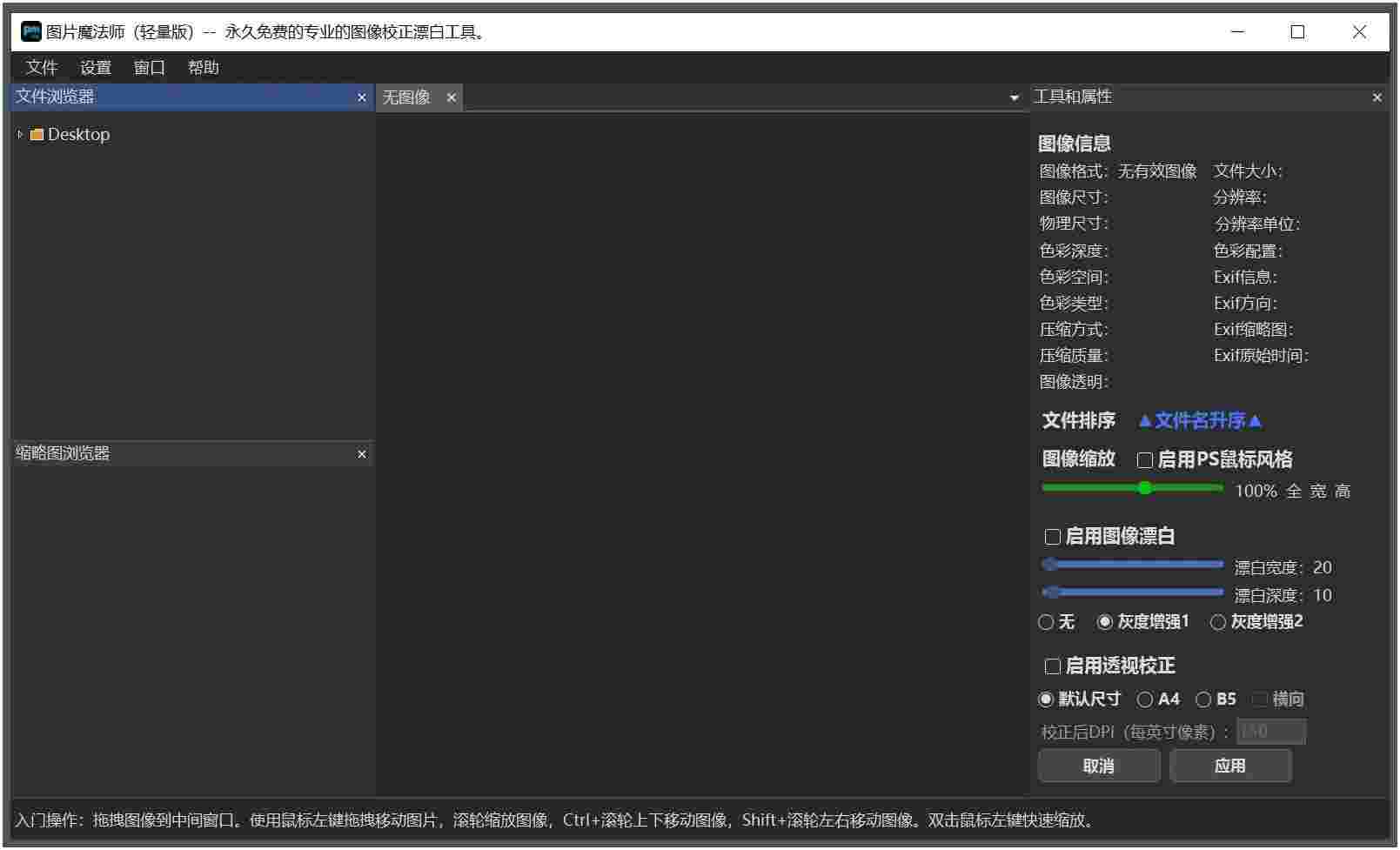Image resolution: width=1400 pixels, height=850 pixels.
Task: Check the 横向 landscape option
Action: pos(1260,699)
